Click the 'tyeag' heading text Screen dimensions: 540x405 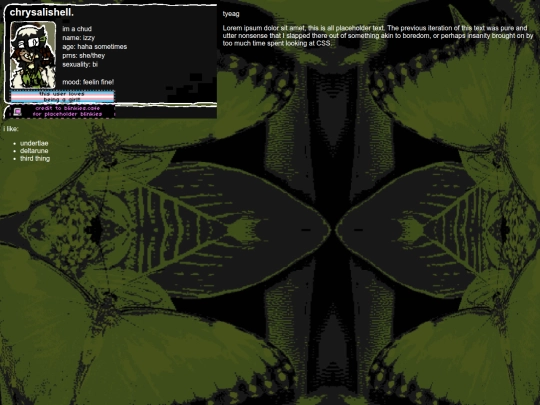[x=231, y=14]
